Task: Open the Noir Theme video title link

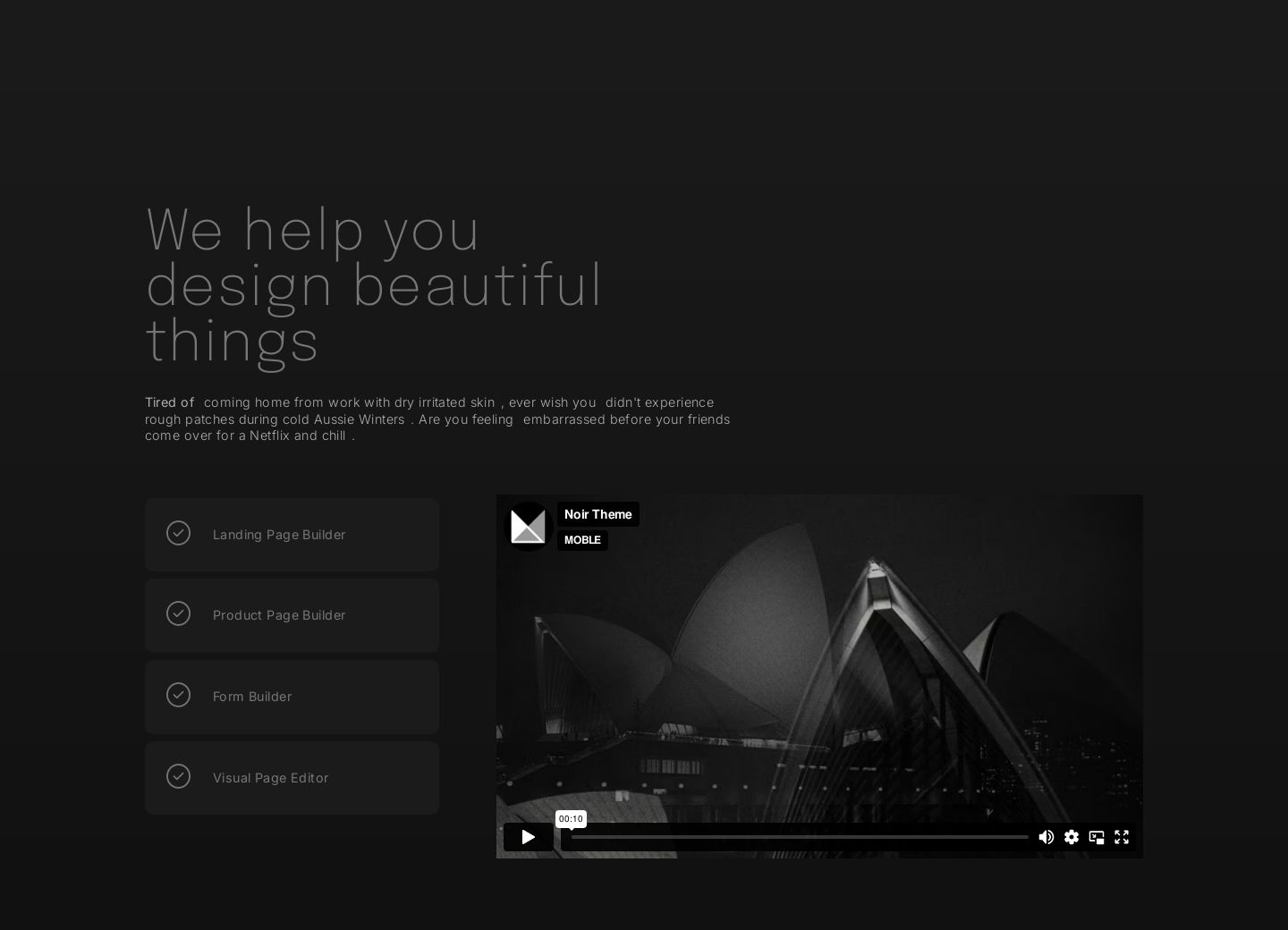Action: coord(597,514)
